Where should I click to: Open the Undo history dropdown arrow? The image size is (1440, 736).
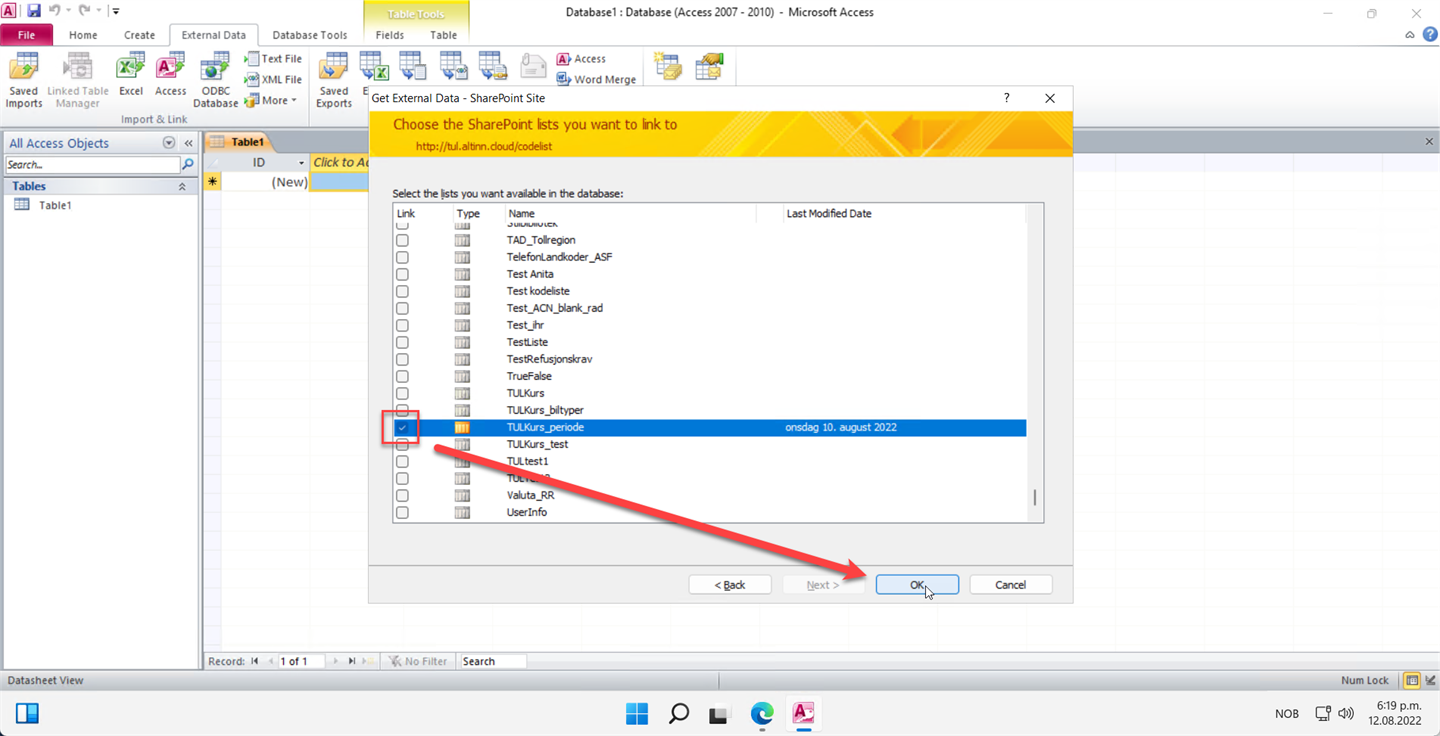pyautogui.click(x=69, y=11)
